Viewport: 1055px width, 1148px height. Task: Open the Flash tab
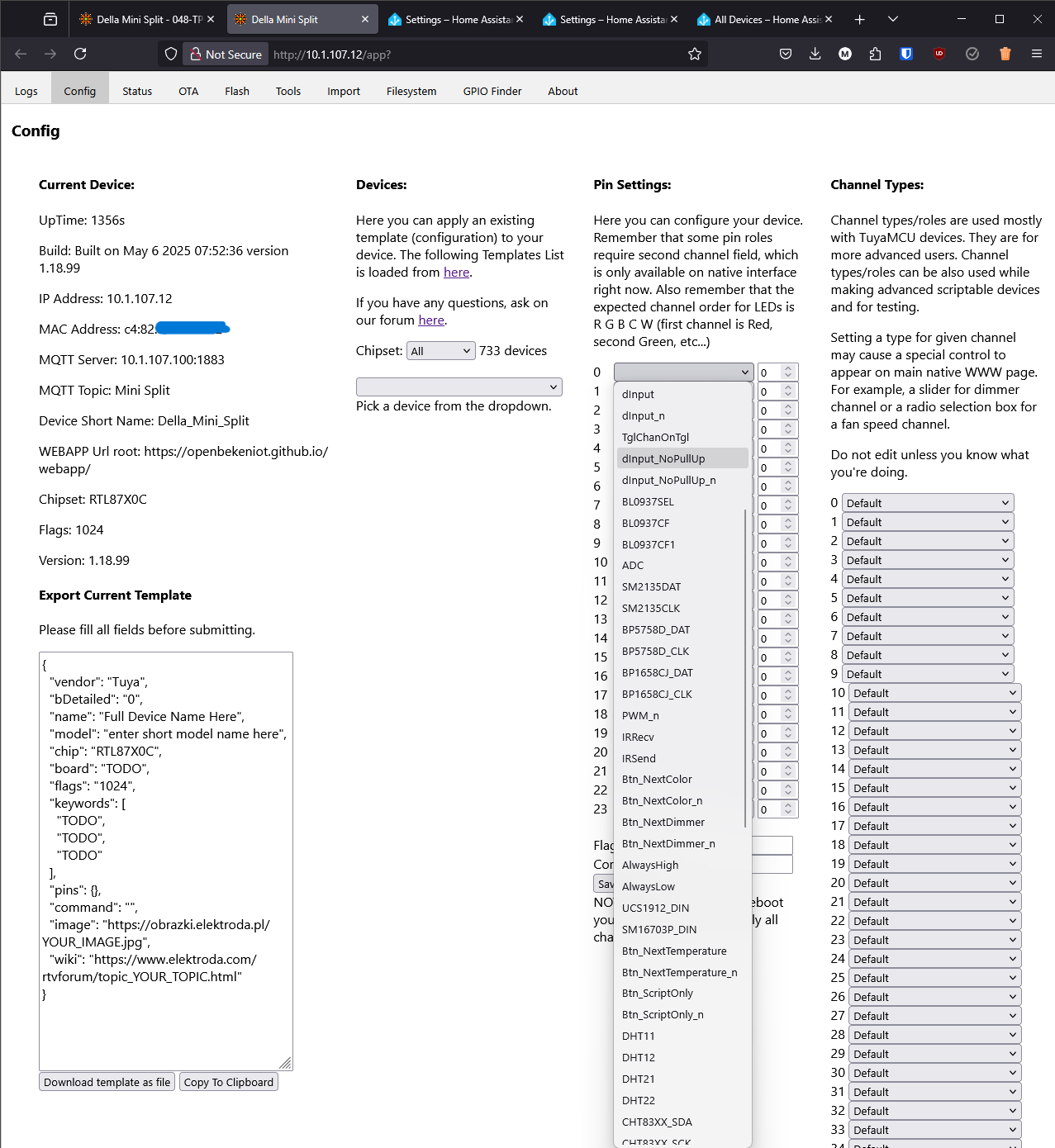(x=237, y=91)
